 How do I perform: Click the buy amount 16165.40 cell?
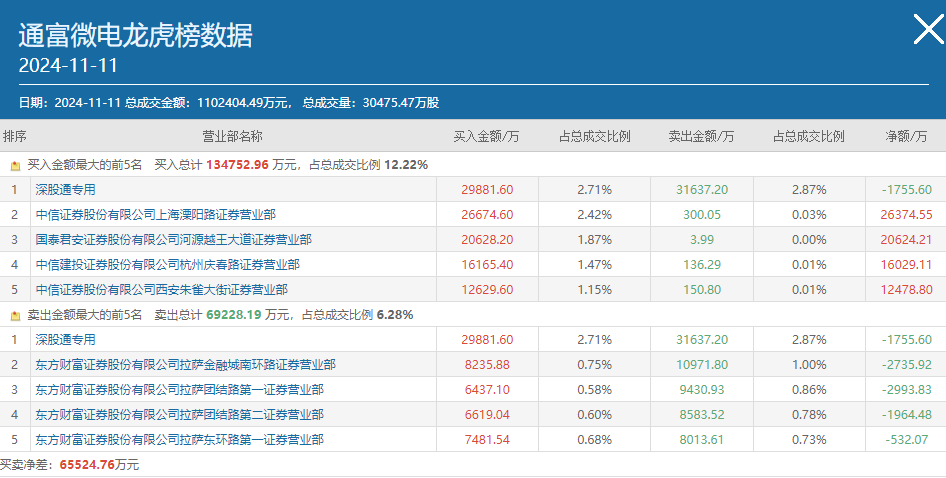[x=487, y=265]
